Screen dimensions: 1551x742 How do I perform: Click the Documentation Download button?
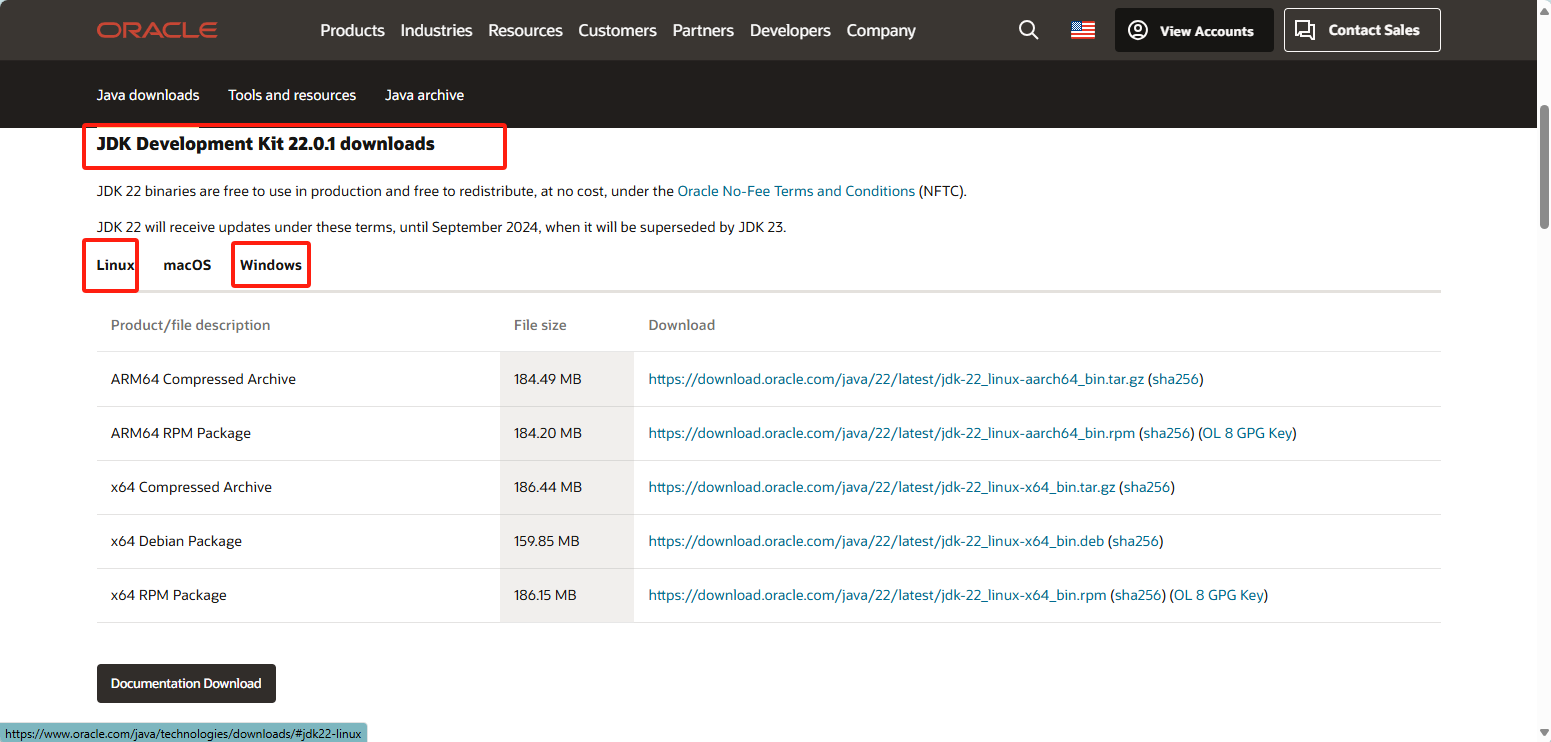coord(186,683)
